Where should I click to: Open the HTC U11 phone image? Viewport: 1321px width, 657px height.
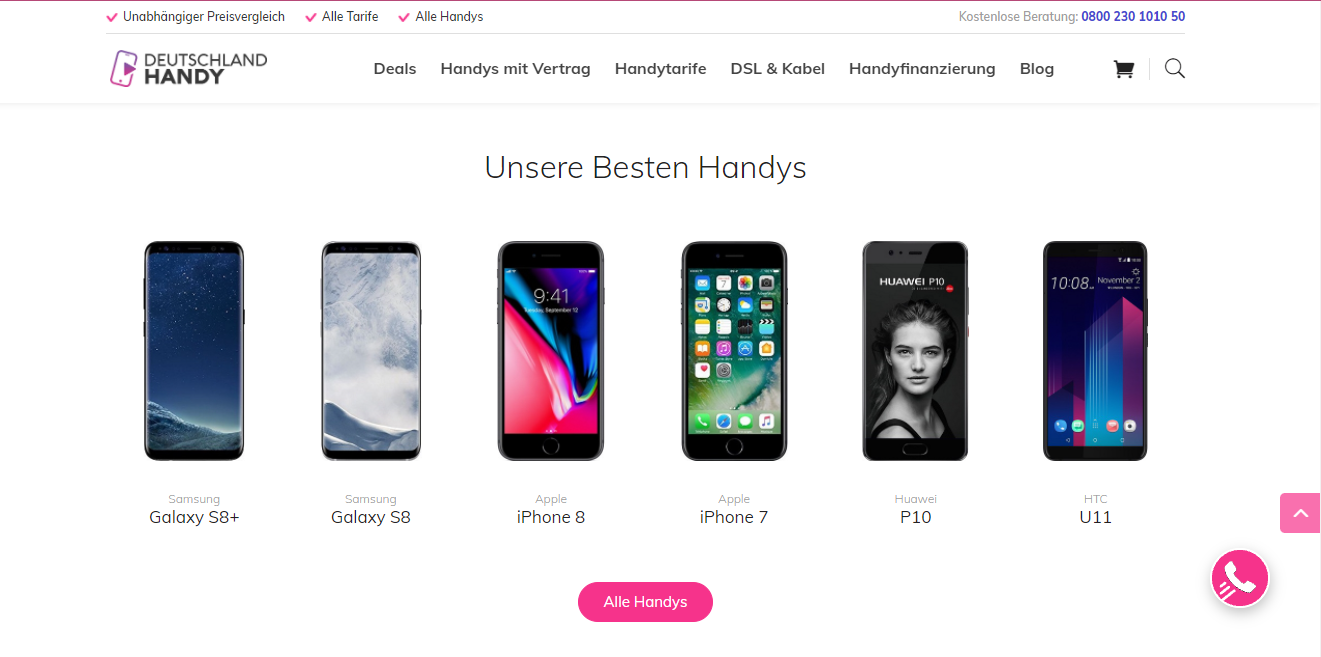point(1095,351)
